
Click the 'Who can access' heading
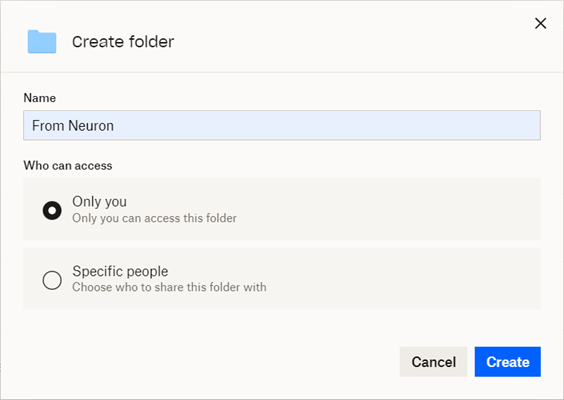[68, 165]
